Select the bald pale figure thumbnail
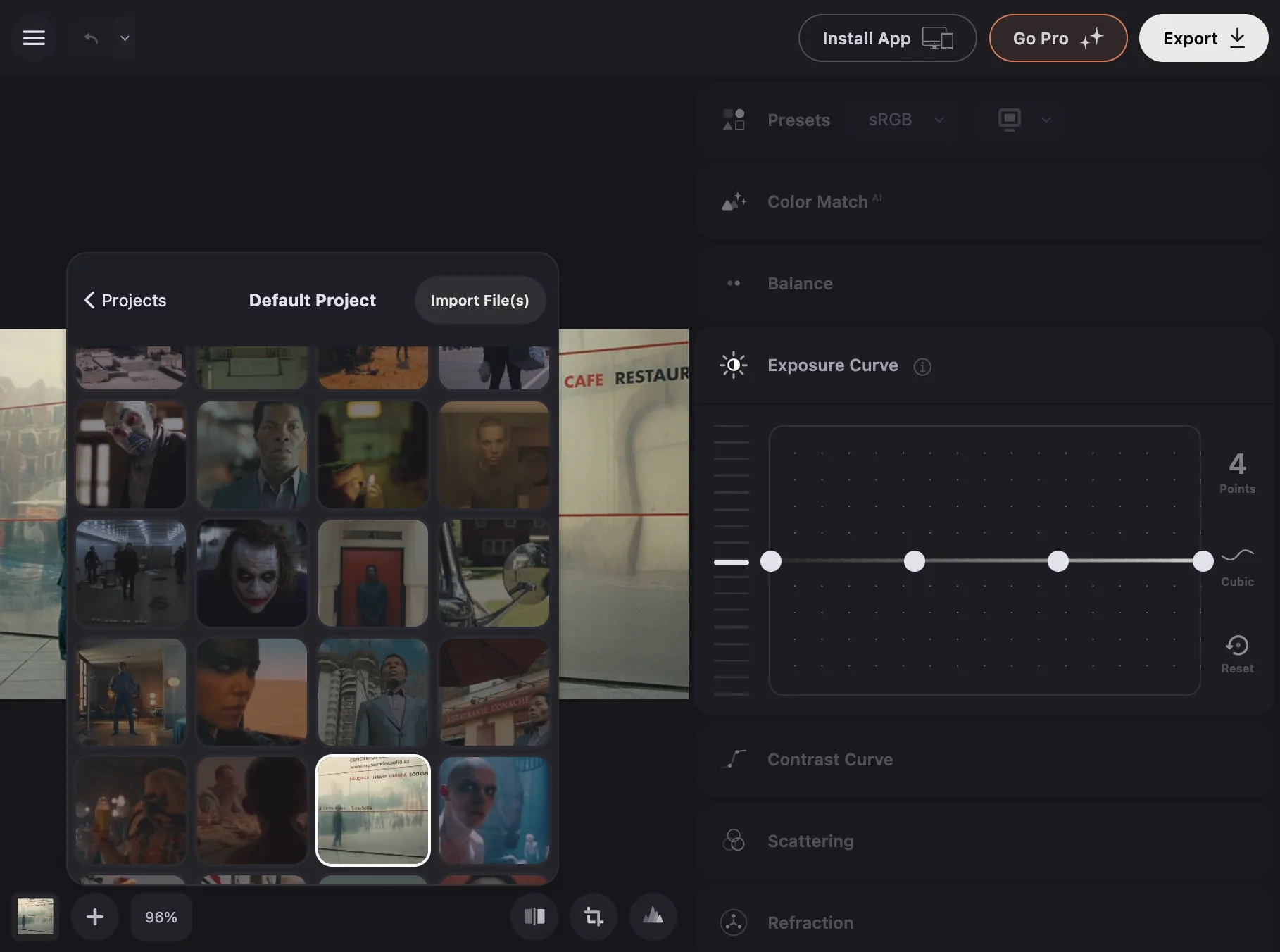This screenshot has height=952, width=1280. pyautogui.click(x=494, y=810)
